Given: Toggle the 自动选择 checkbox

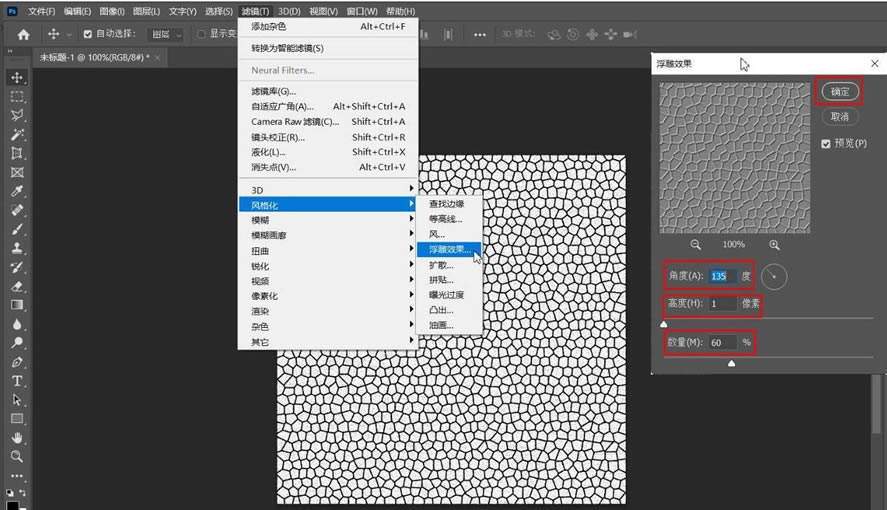Looking at the screenshot, I should pos(88,34).
